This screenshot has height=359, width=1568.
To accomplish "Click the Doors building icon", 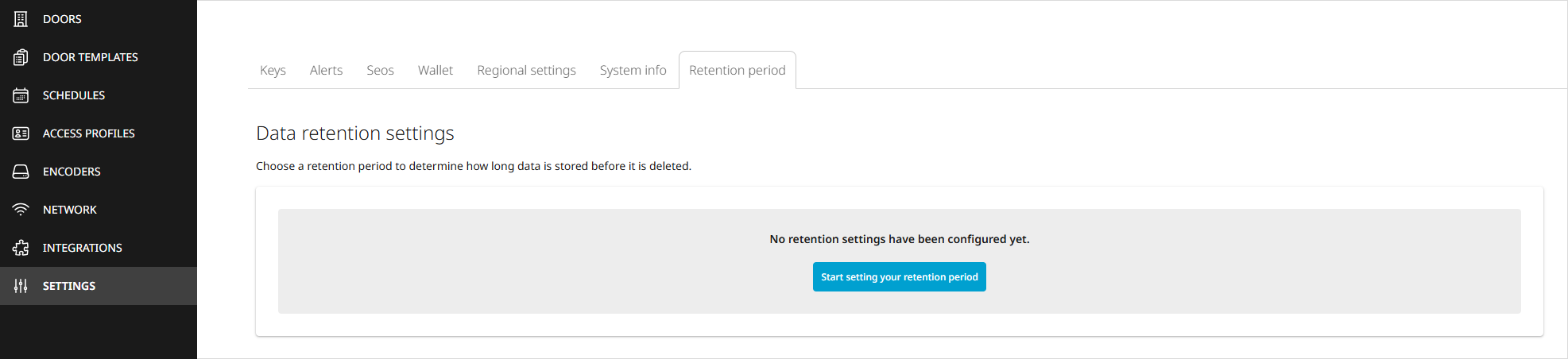I will (21, 19).
